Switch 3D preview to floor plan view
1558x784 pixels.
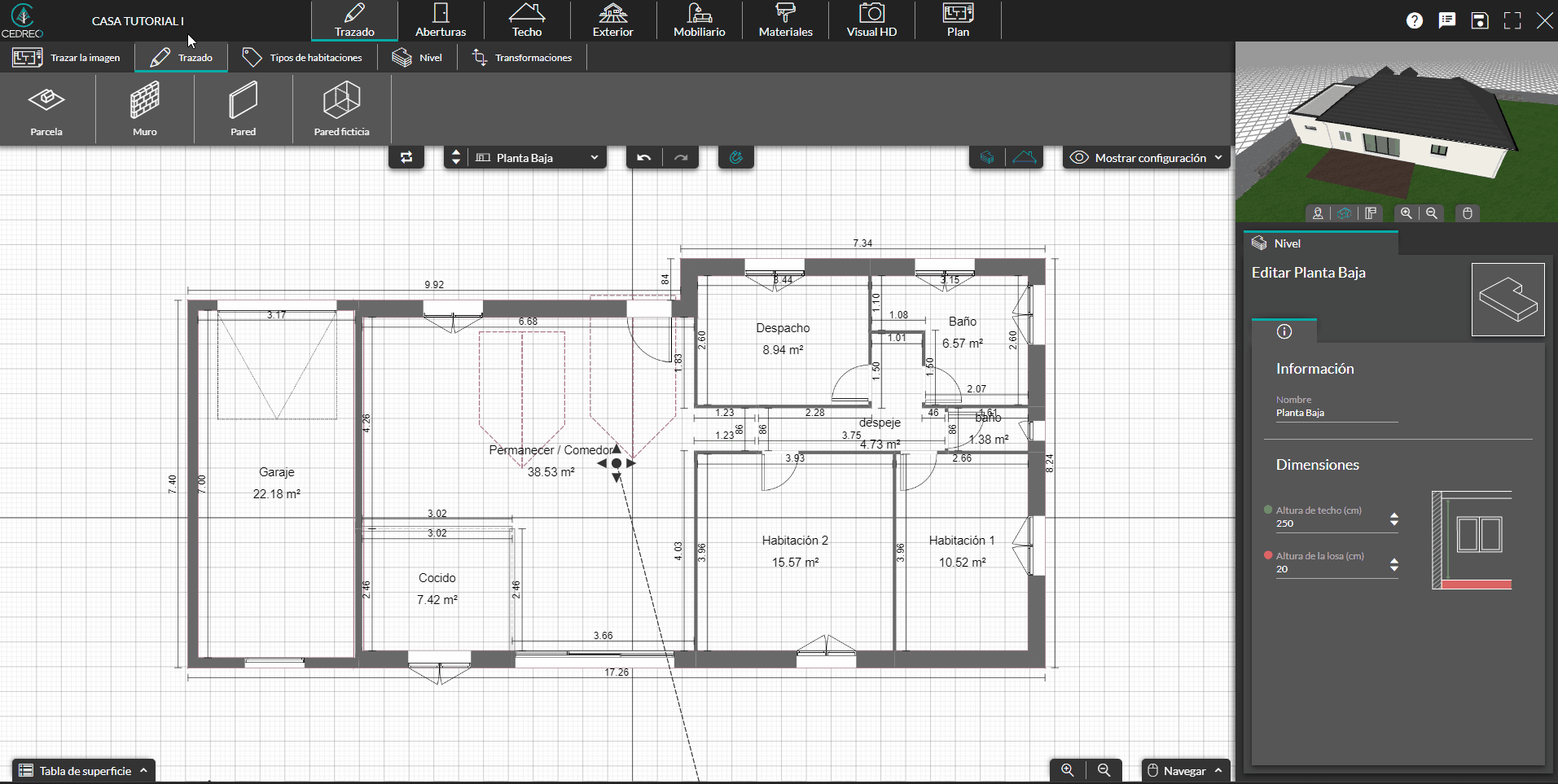pos(1371,213)
